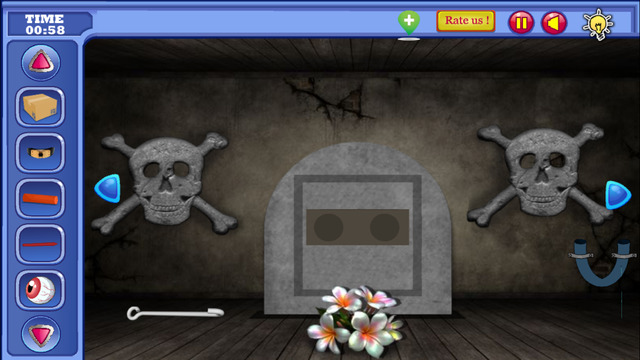Go to the left room with the blue arrow
640x360 pixels.
(x=108, y=189)
